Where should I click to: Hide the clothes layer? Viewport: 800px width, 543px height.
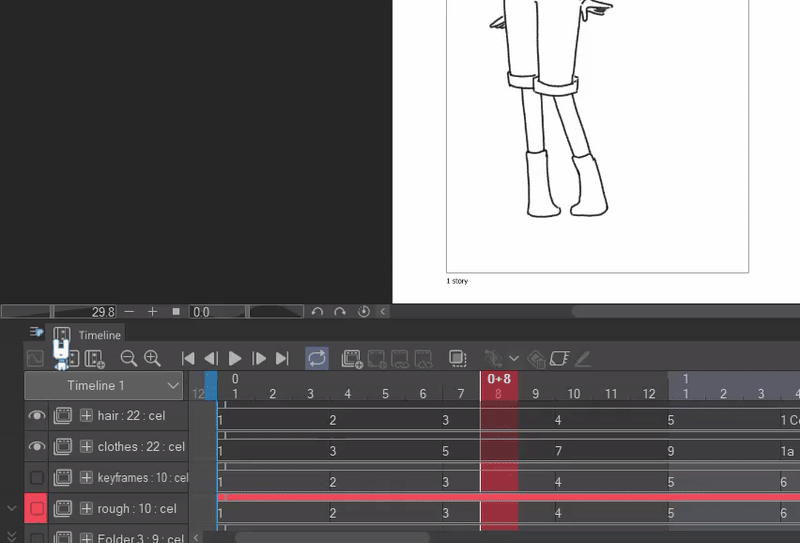[x=37, y=447]
